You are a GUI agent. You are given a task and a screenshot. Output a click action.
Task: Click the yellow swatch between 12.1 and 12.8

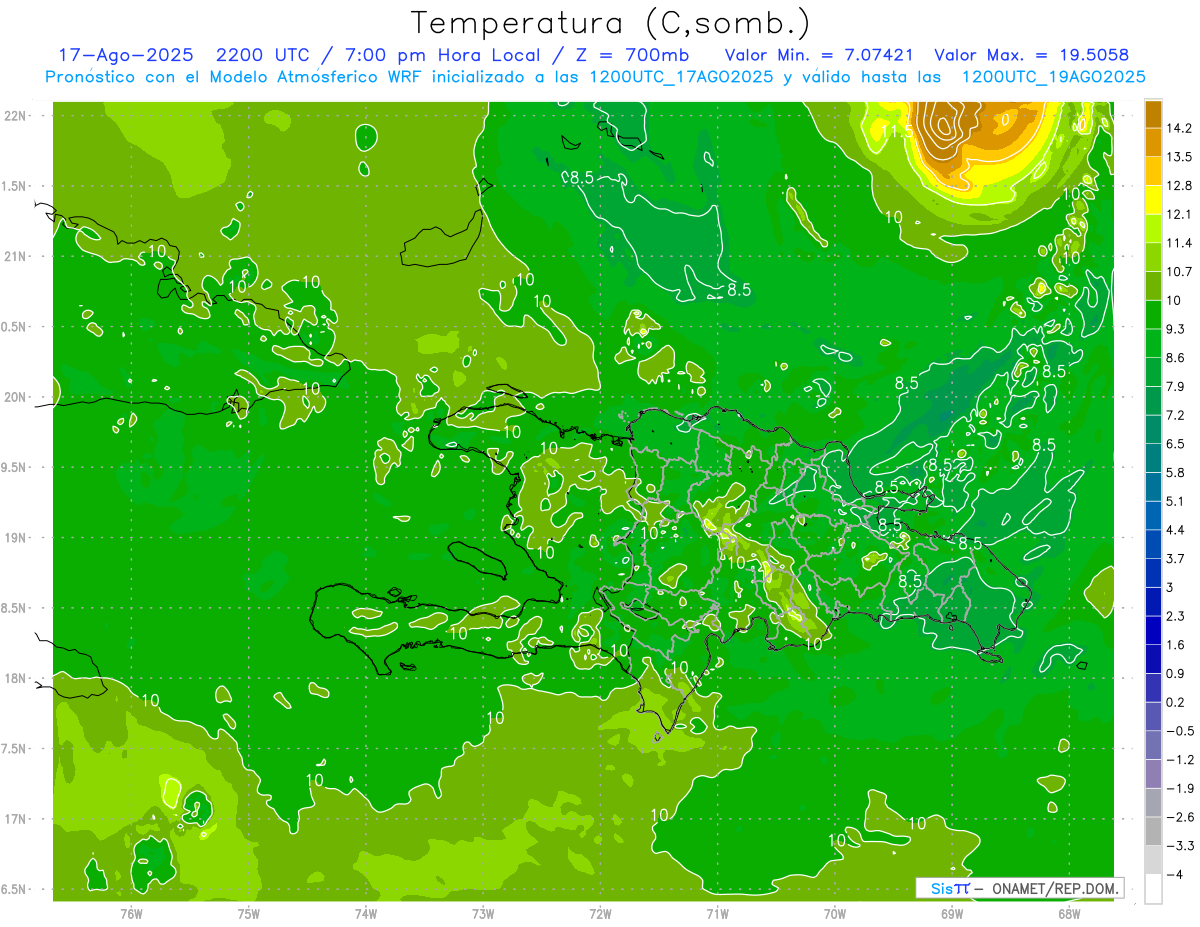point(1153,200)
